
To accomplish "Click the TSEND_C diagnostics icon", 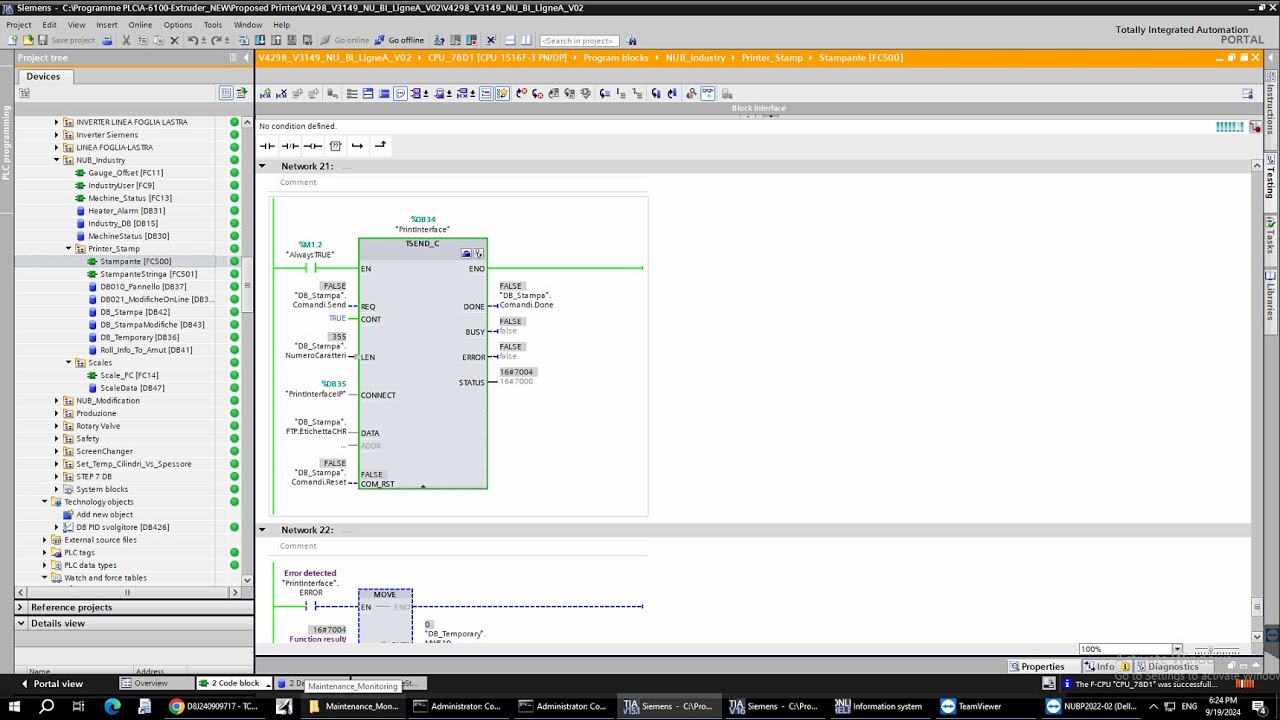I will (479, 254).
